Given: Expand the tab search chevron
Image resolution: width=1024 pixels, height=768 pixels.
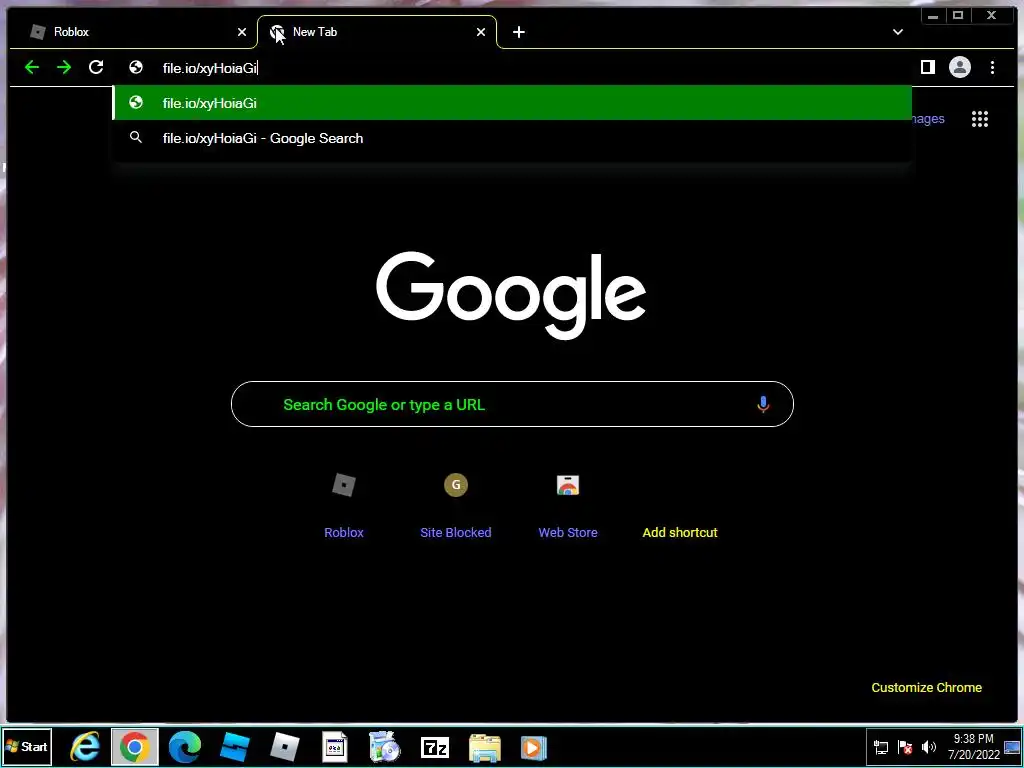Looking at the screenshot, I should (898, 32).
